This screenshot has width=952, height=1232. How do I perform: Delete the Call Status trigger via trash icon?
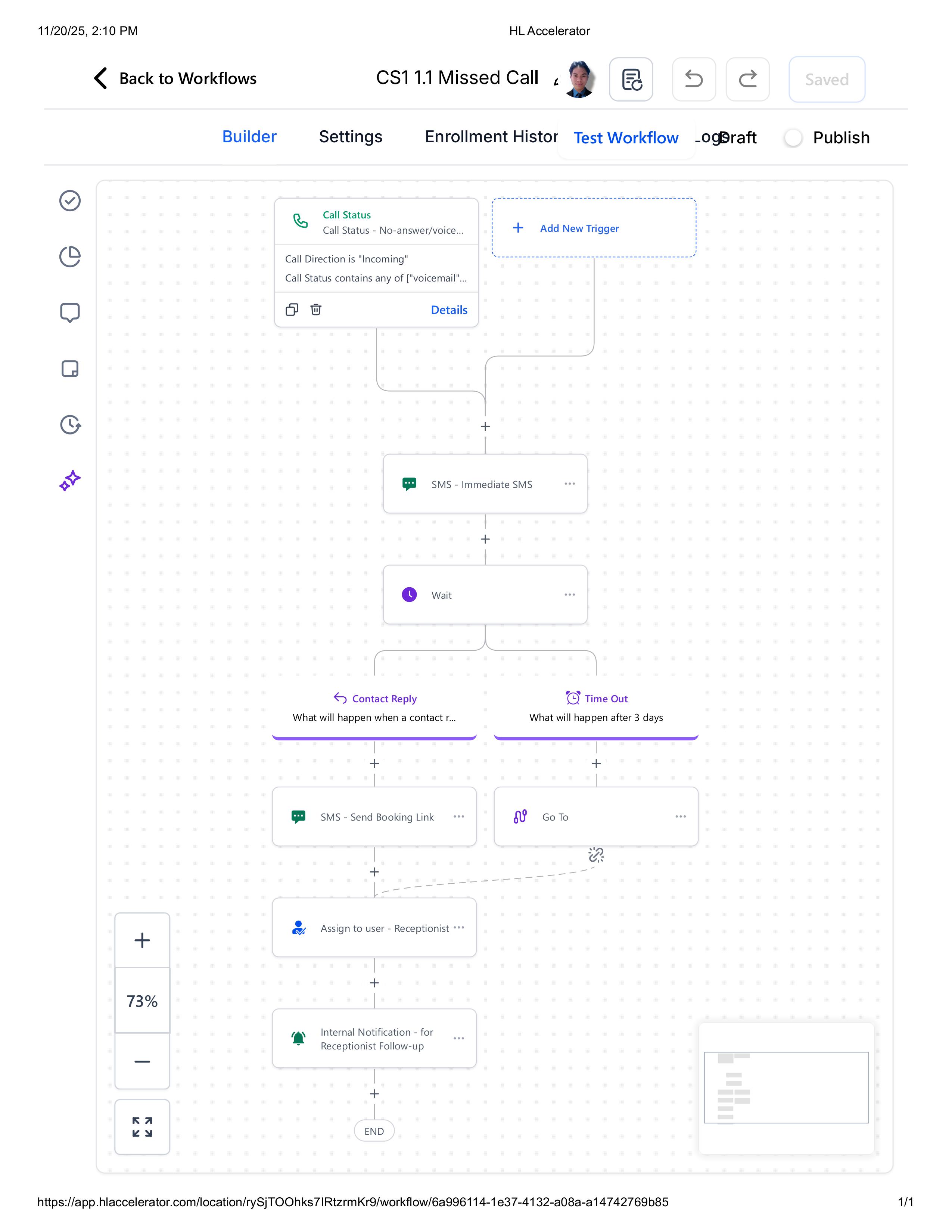316,309
